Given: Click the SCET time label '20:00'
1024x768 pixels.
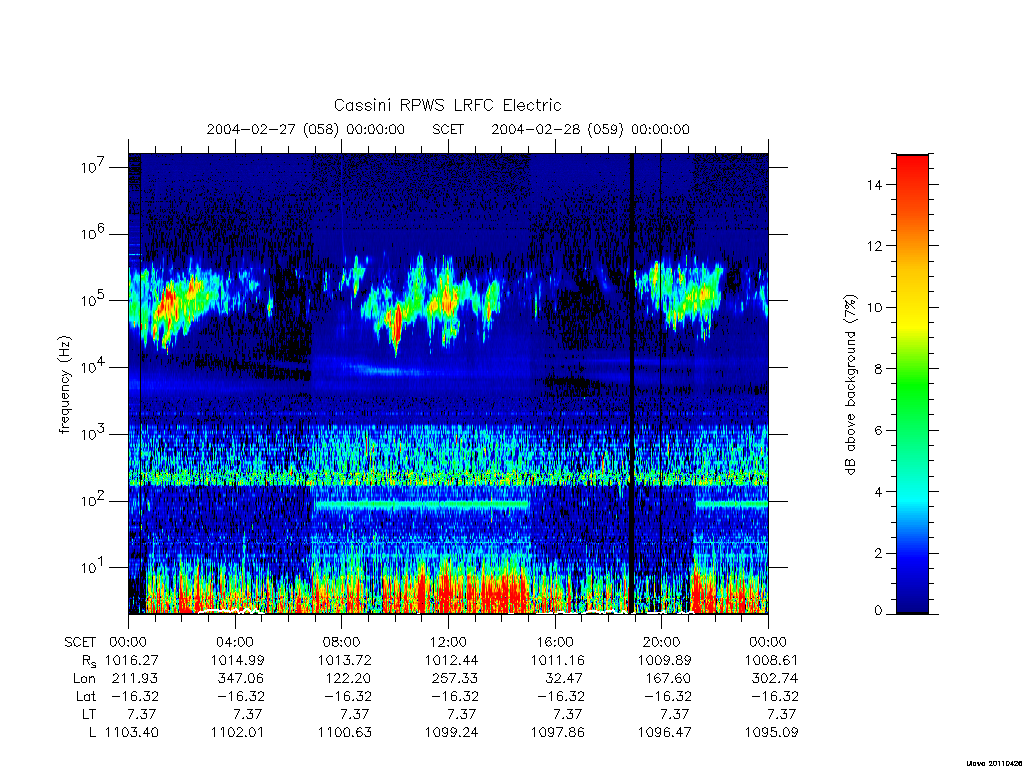Looking at the screenshot, I should pos(662,642).
